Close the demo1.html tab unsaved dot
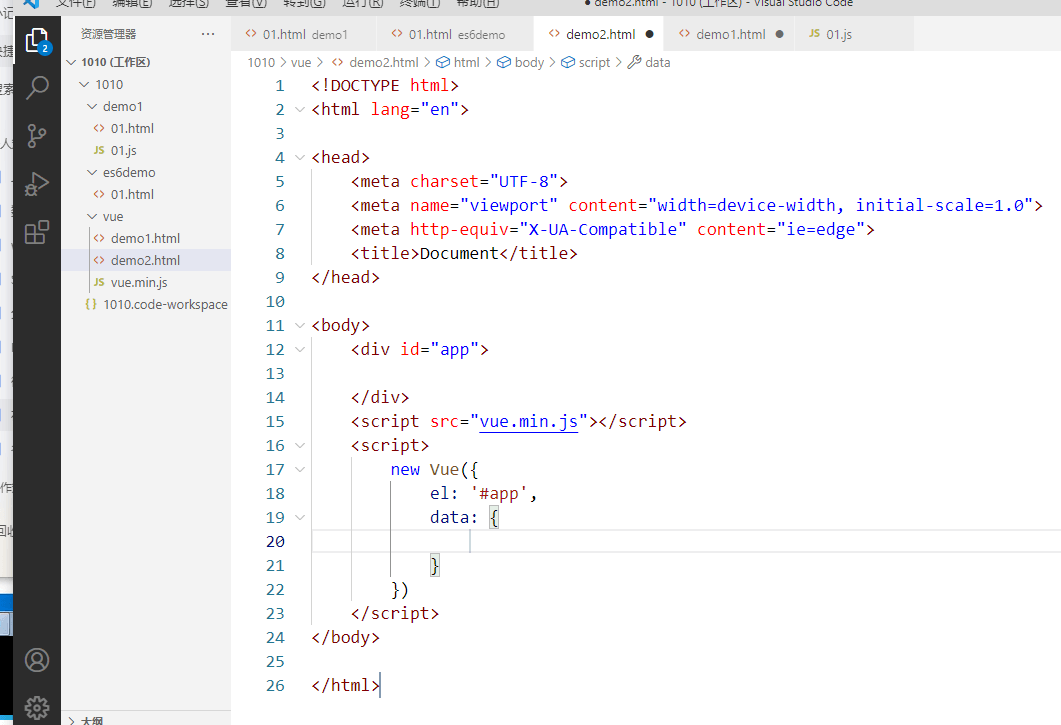Viewport: 1061px width, 725px height. 780,34
